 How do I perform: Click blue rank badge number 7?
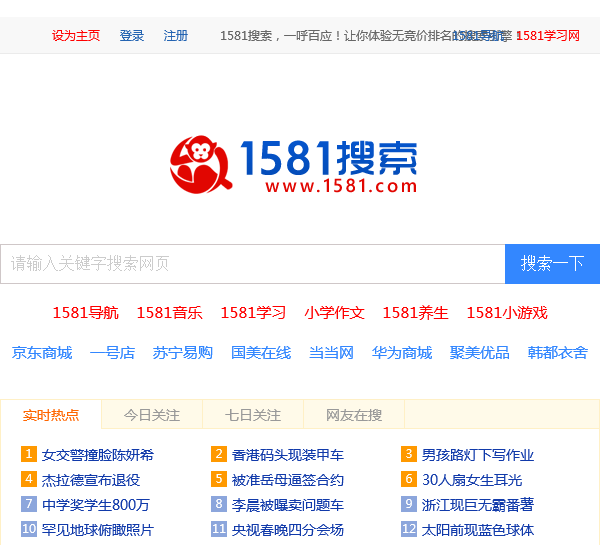29,504
